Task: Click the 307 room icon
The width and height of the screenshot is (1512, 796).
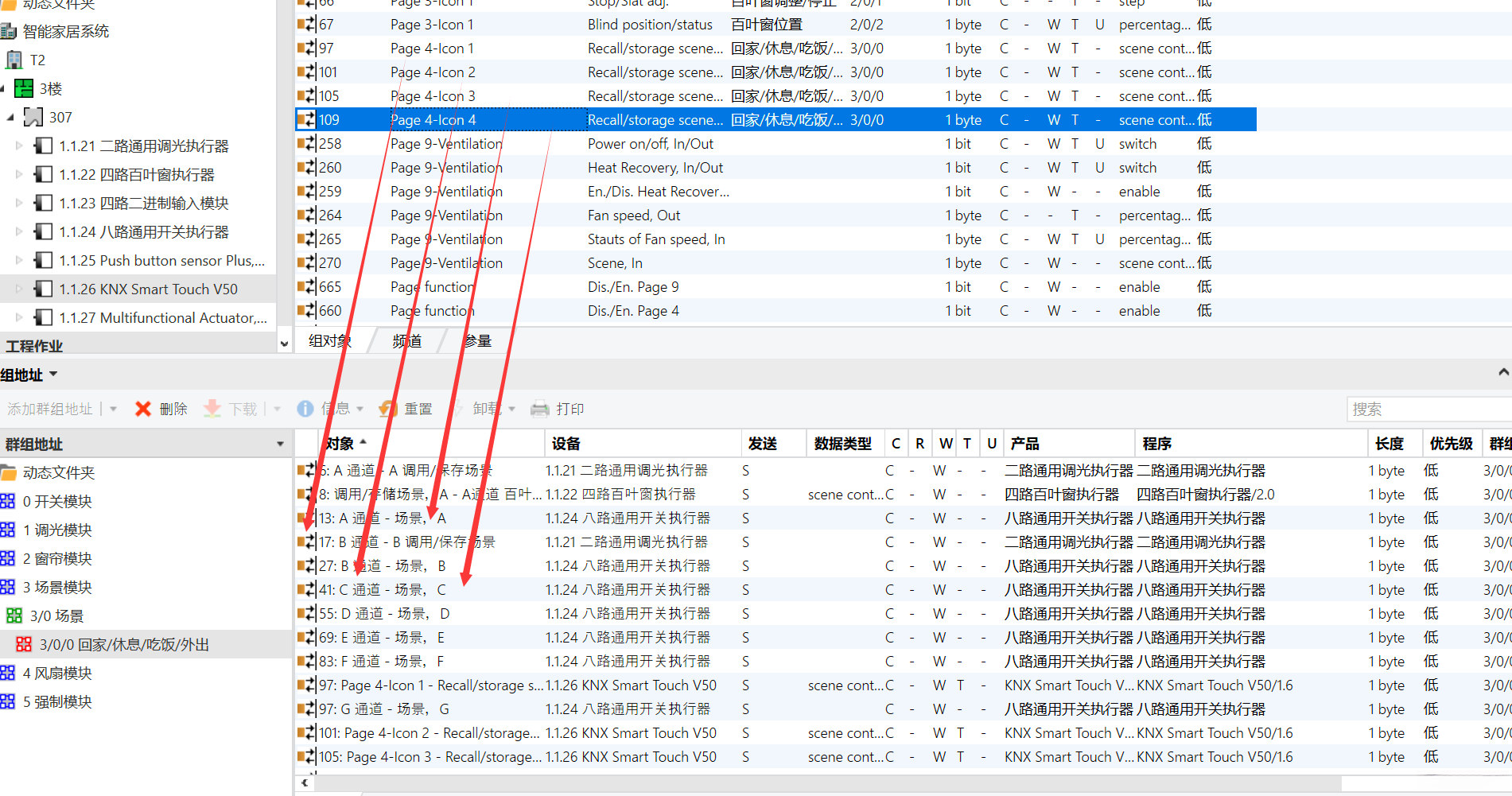Action: coord(33,118)
